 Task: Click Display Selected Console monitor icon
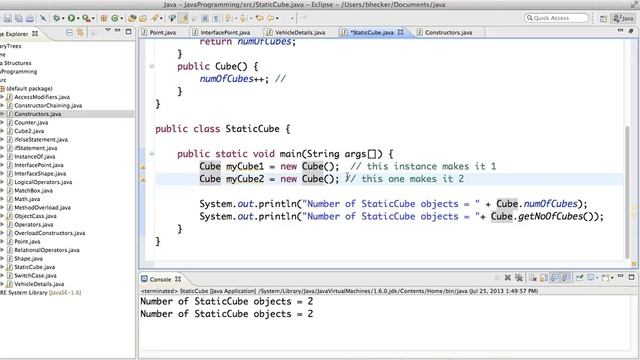(591, 278)
